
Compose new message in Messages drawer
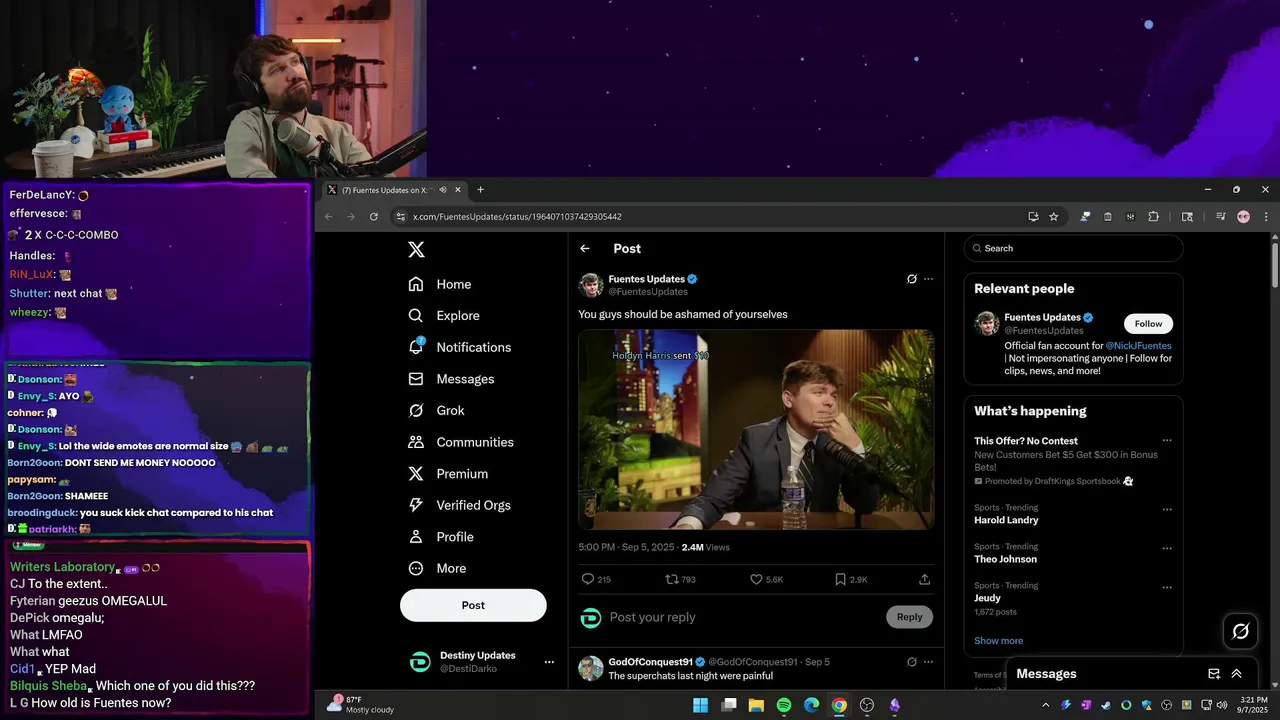tap(1214, 674)
